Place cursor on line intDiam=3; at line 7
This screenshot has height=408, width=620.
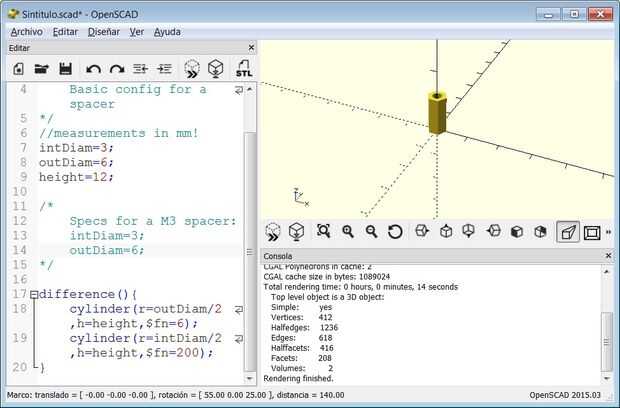tap(76, 148)
